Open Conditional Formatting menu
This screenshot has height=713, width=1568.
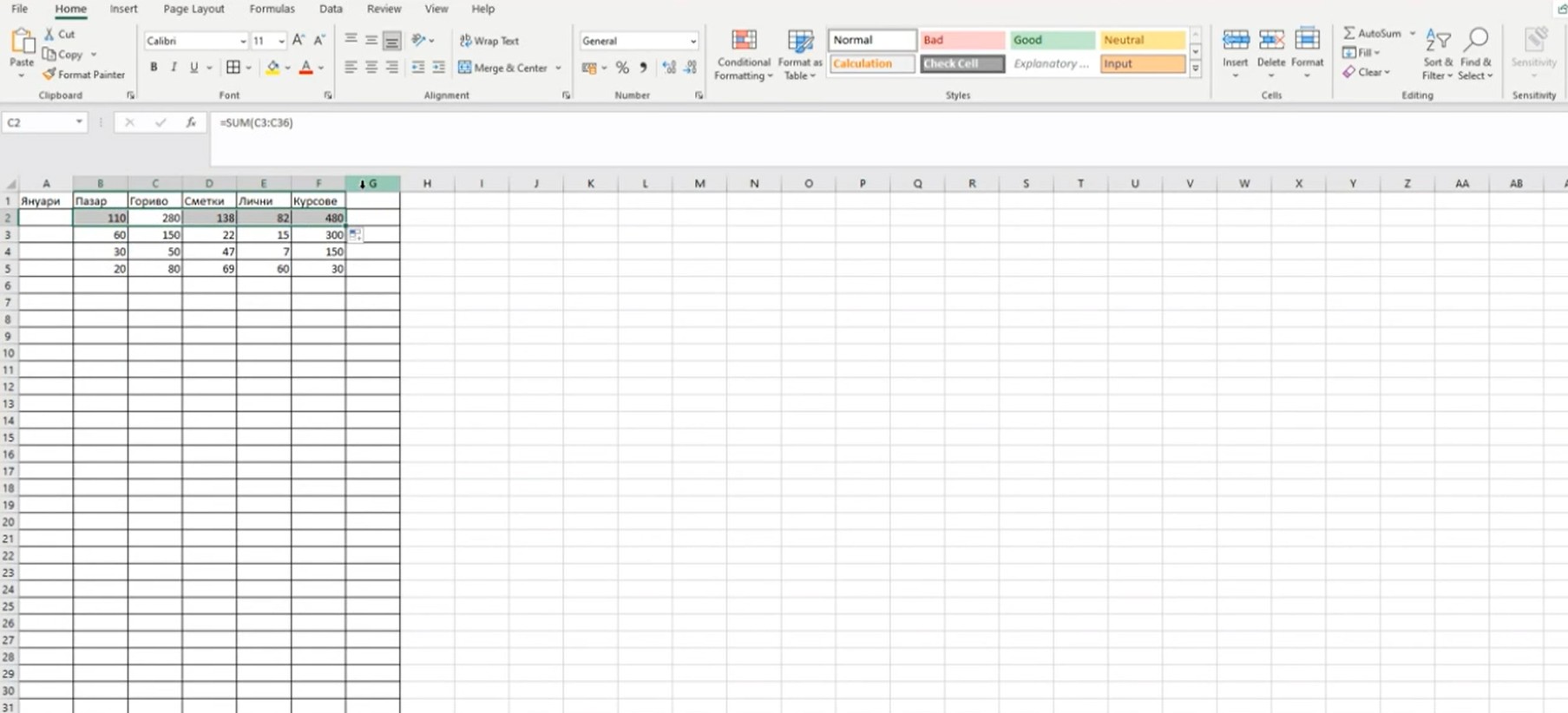pos(744,55)
